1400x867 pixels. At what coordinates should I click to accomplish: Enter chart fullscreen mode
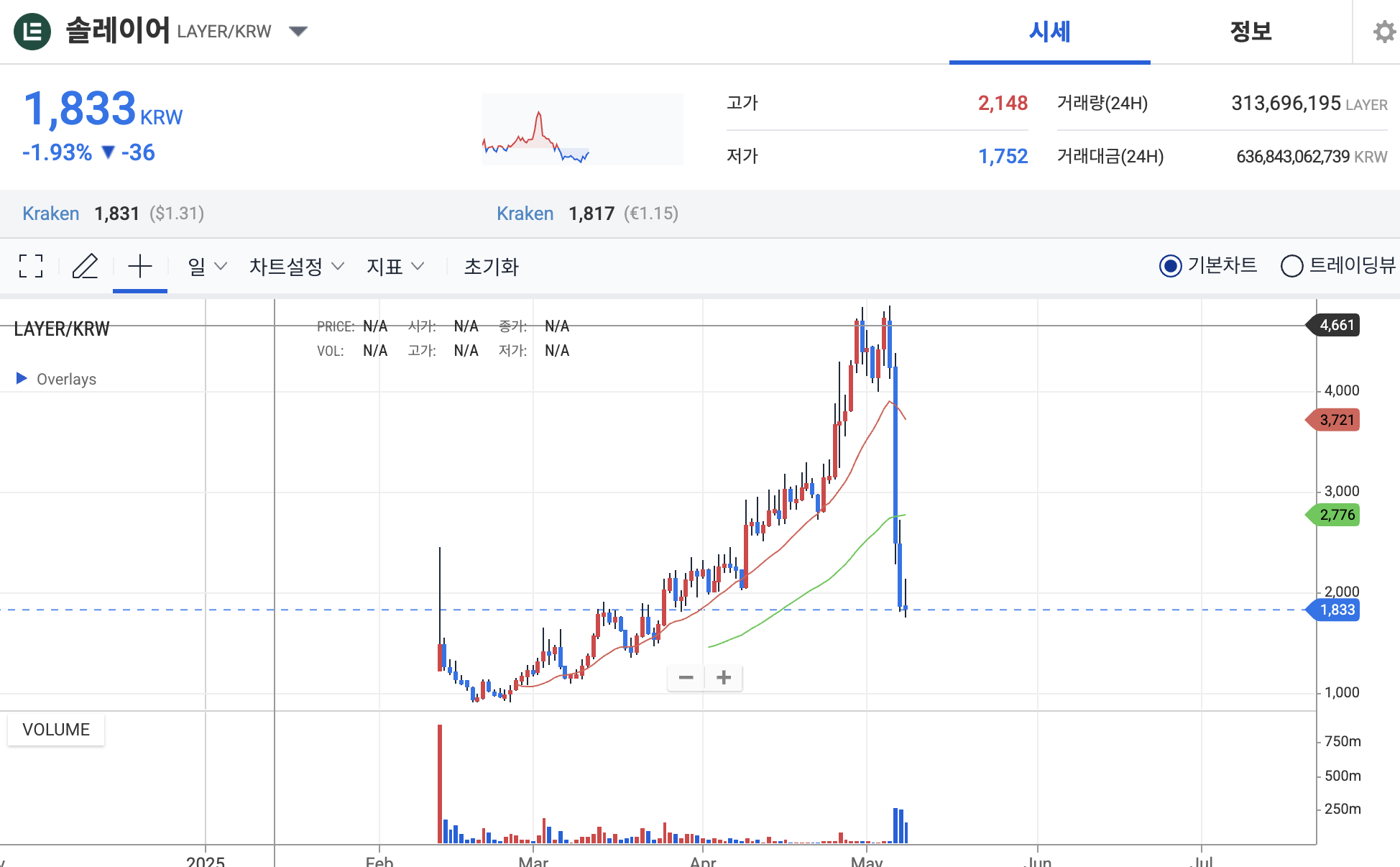click(x=31, y=266)
